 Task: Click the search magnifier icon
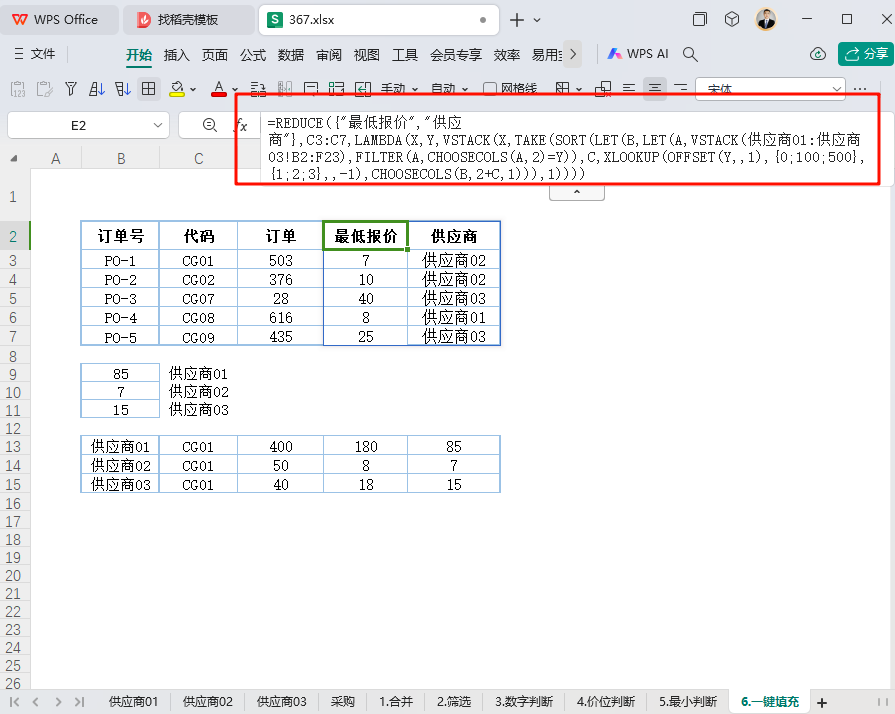(x=690, y=54)
